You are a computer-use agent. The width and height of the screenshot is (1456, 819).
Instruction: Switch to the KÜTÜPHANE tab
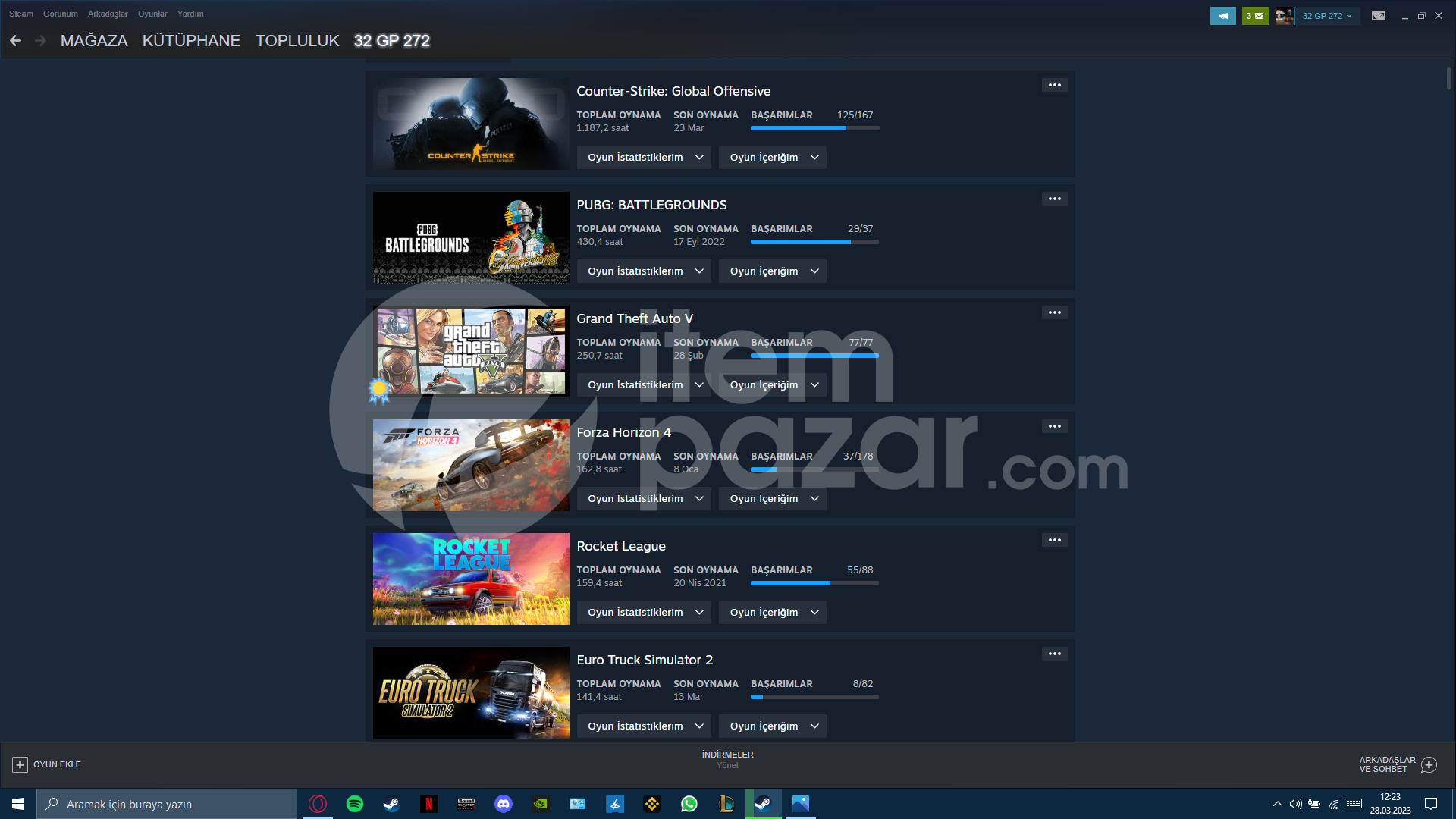(191, 41)
